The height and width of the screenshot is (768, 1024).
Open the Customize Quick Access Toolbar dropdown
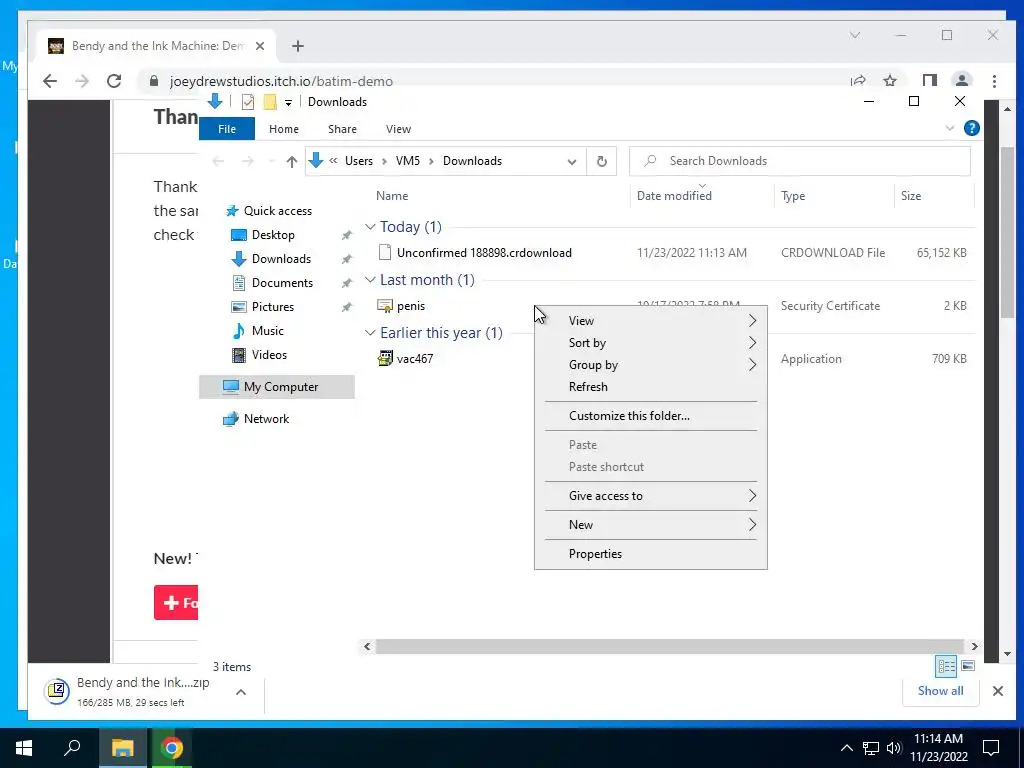[x=288, y=103]
